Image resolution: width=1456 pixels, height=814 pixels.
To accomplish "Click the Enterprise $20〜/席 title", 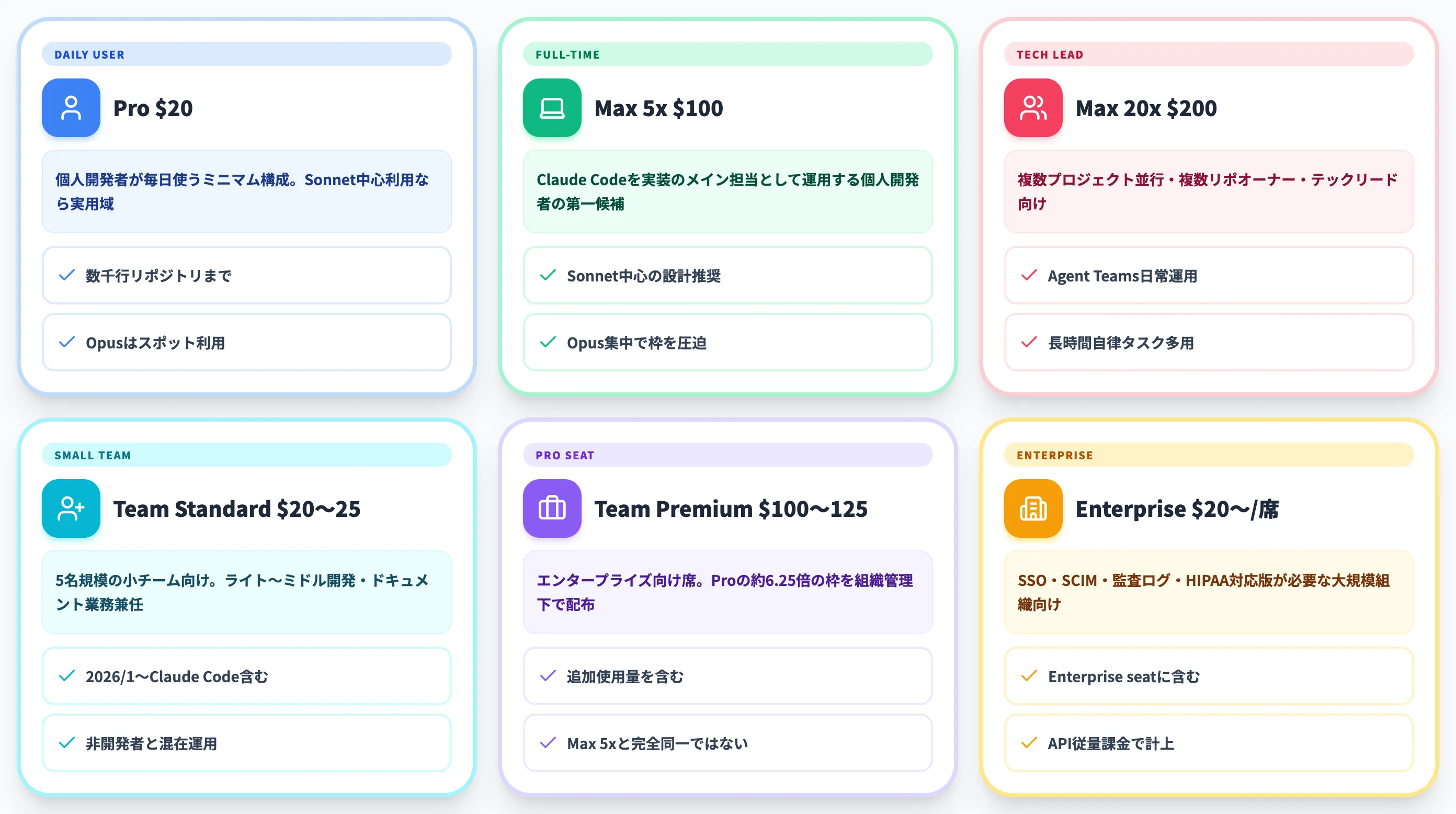I will click(x=1177, y=508).
